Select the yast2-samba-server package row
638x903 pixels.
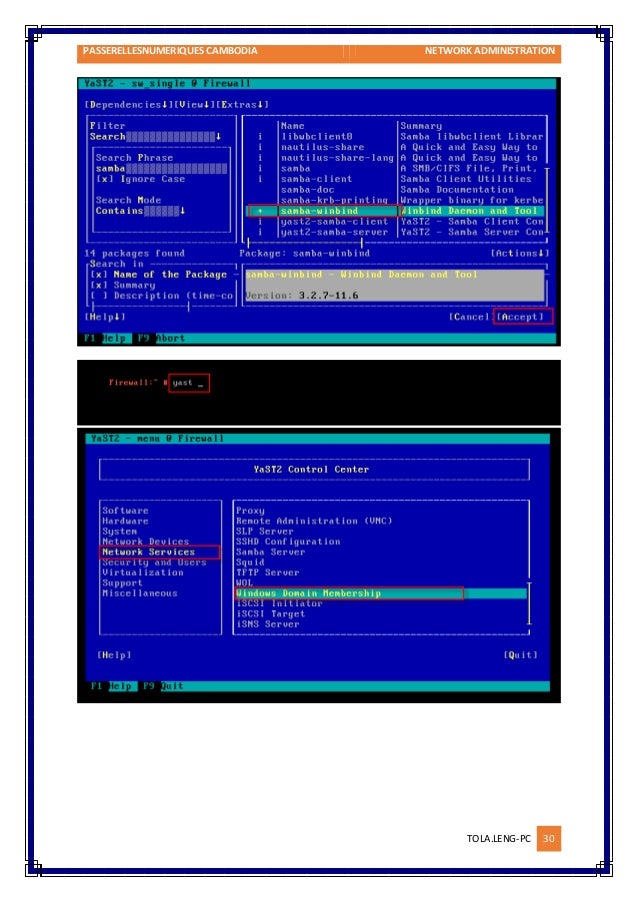(x=396, y=232)
